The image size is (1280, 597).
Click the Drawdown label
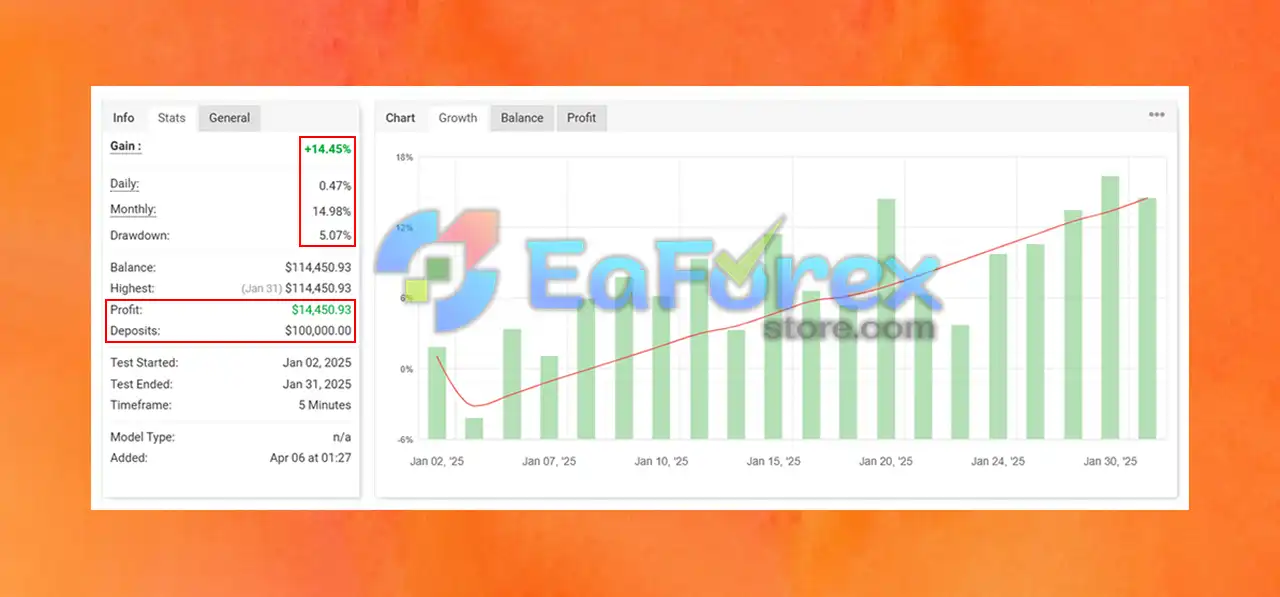[x=140, y=236]
